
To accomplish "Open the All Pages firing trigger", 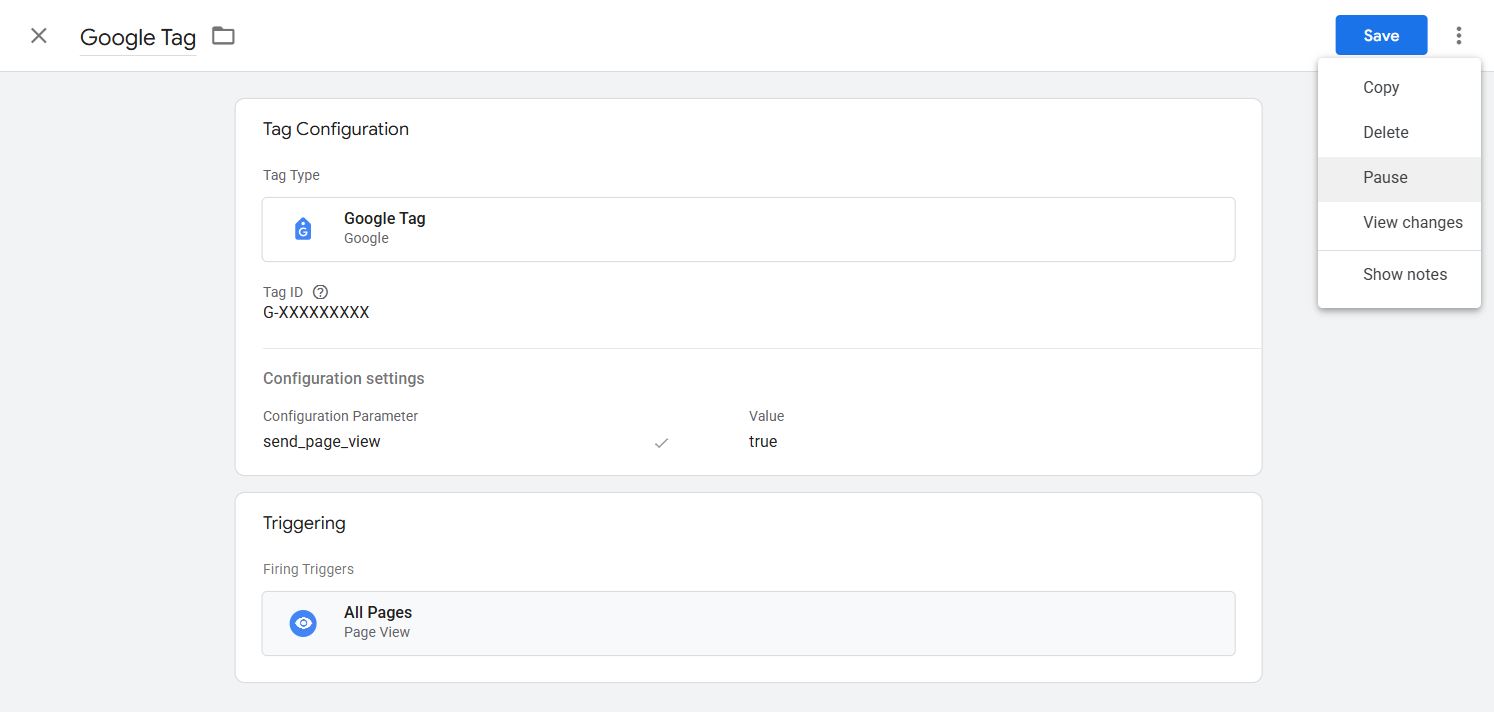I will [748, 623].
